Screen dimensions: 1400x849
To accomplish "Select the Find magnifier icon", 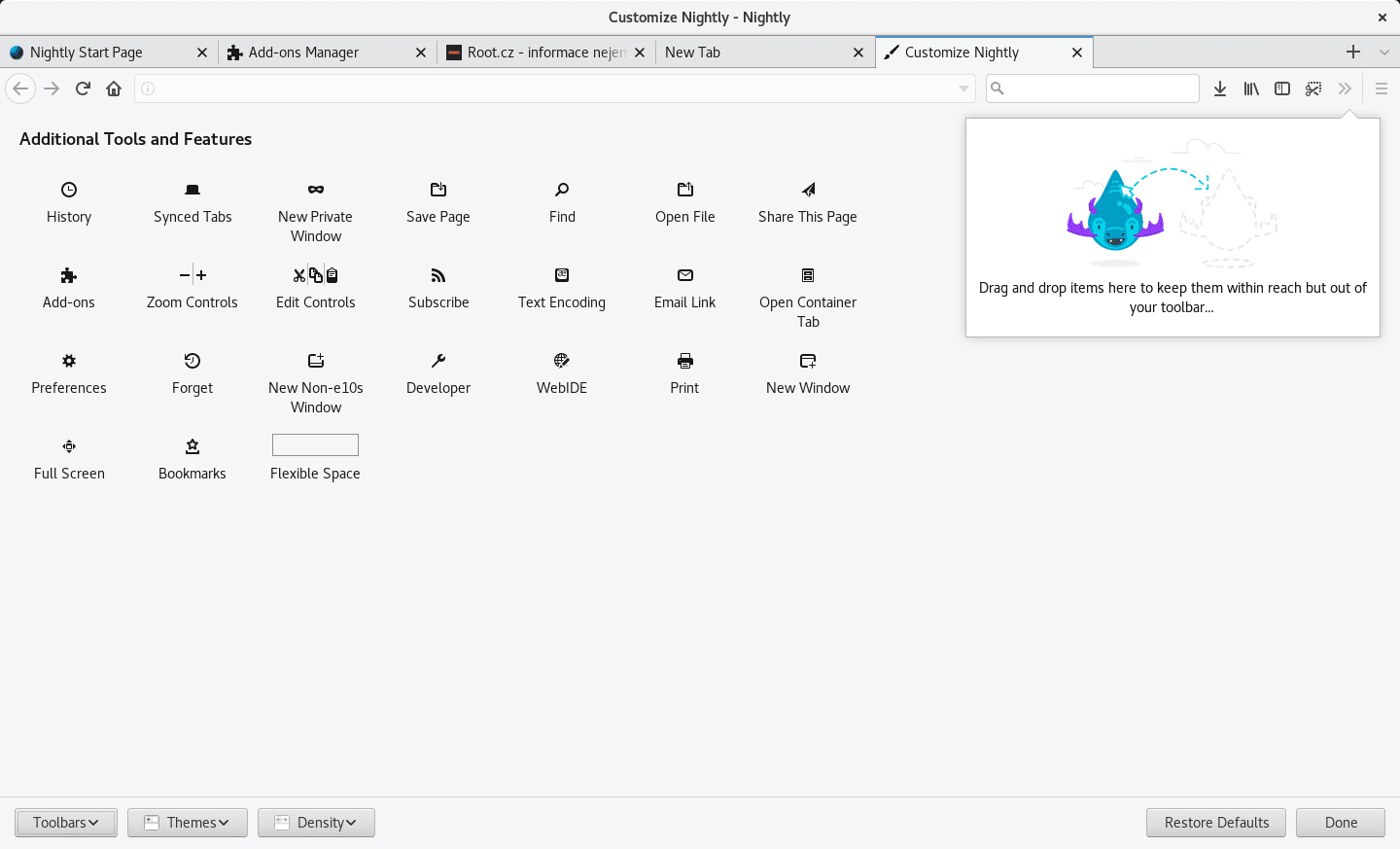I will 561,190.
